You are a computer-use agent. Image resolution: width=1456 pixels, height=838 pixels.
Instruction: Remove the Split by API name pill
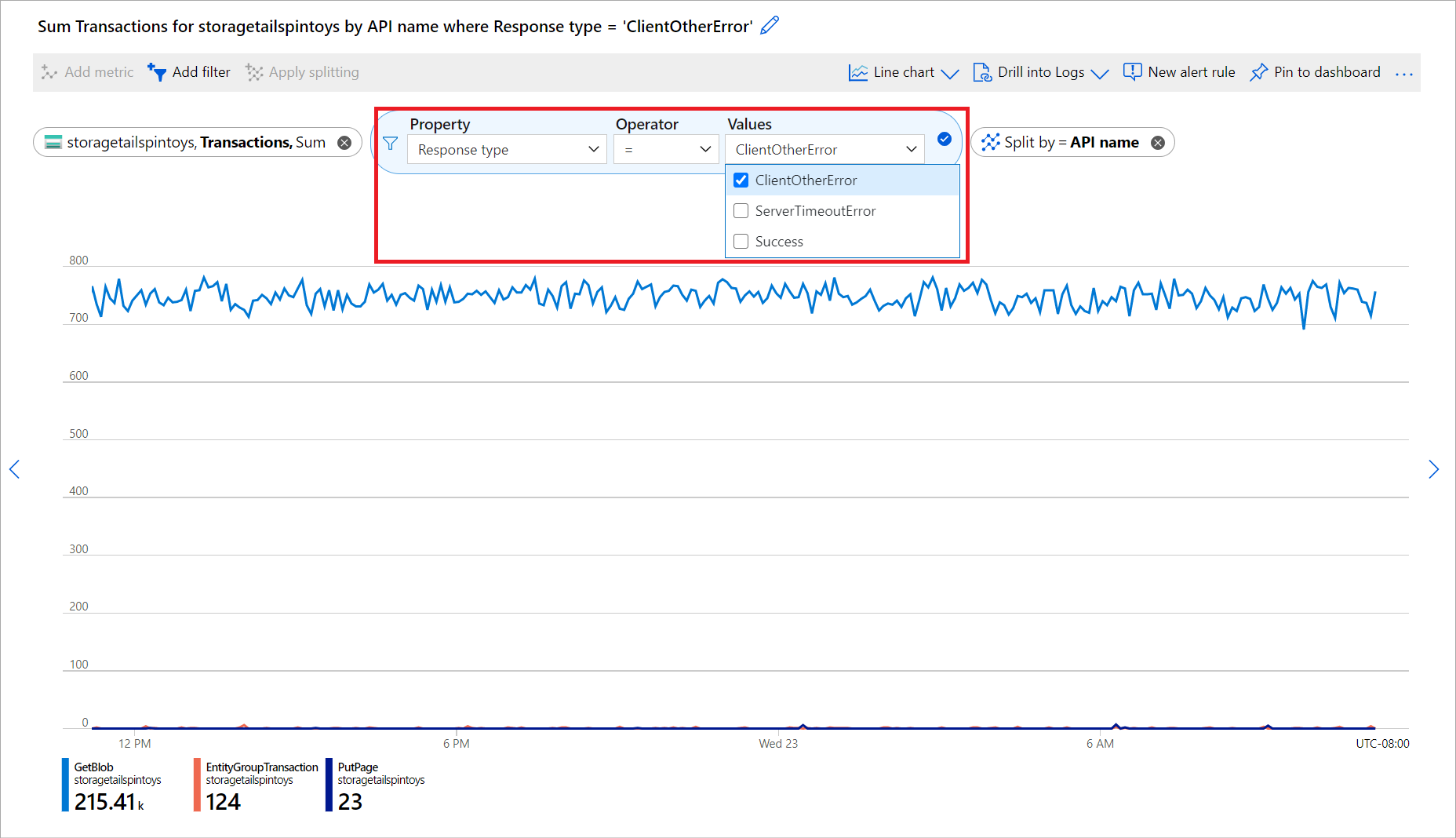pyautogui.click(x=1157, y=143)
